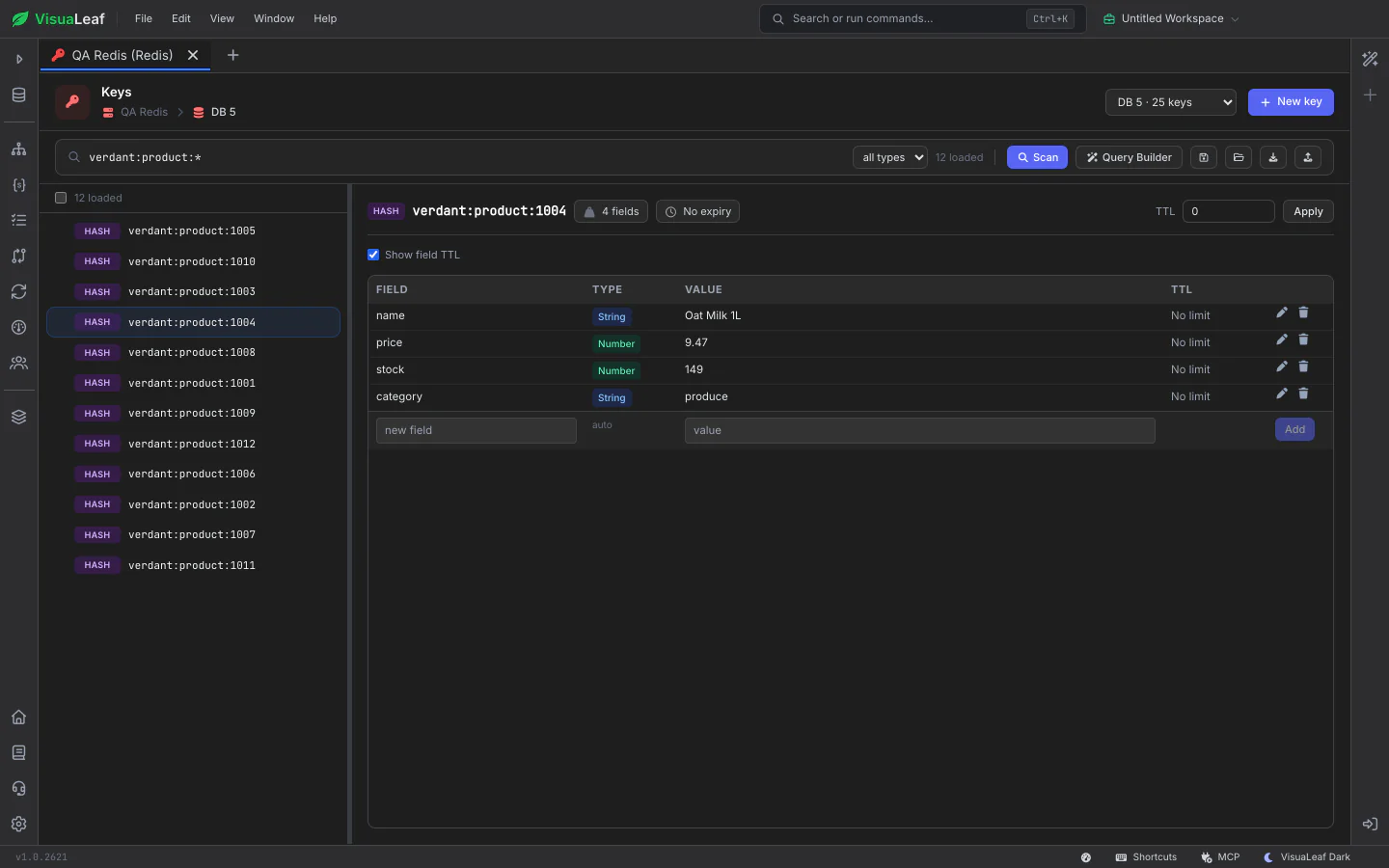
Task: Run the Scan button
Action: click(1037, 157)
